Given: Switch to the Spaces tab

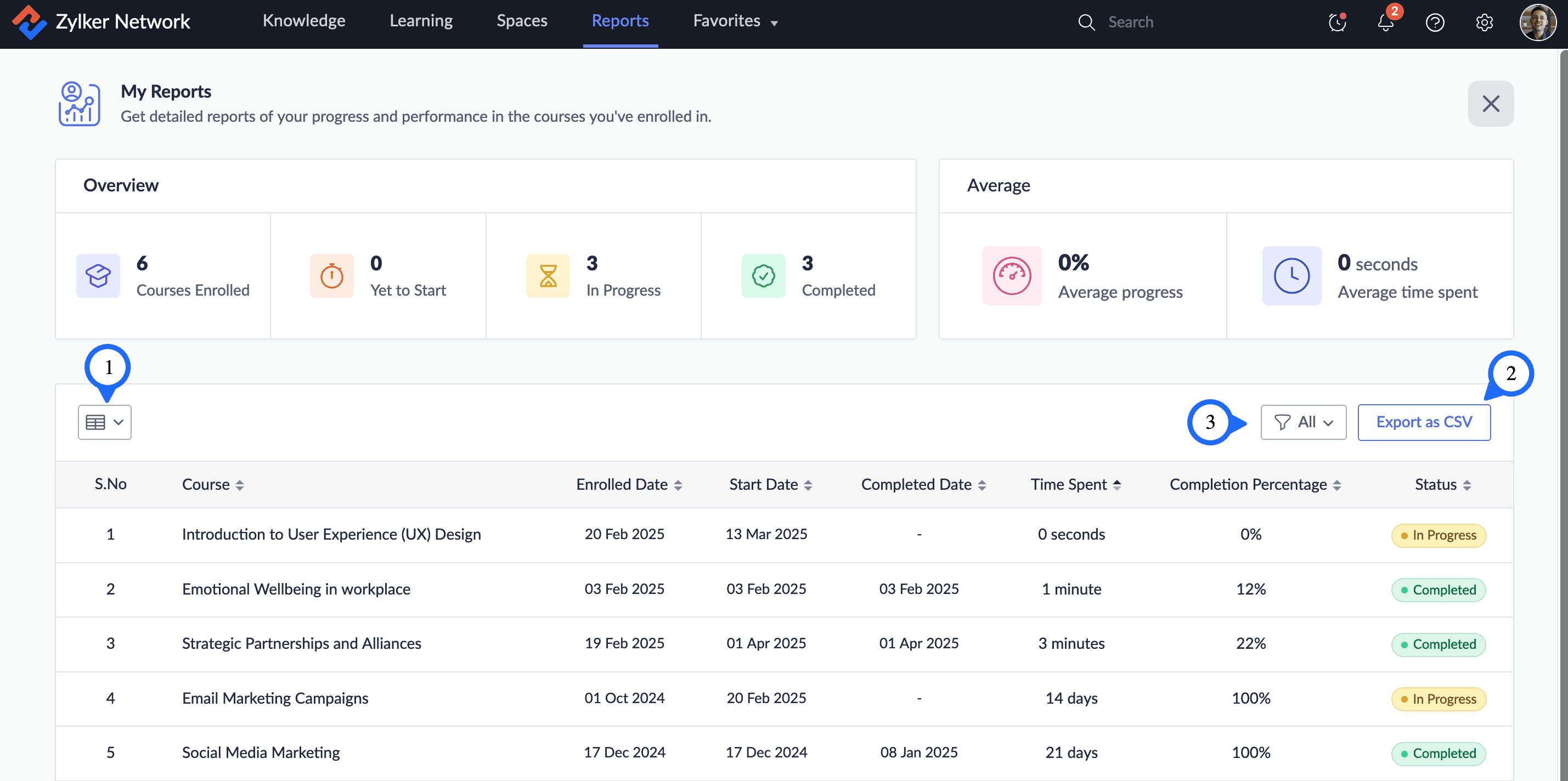Looking at the screenshot, I should [x=522, y=21].
